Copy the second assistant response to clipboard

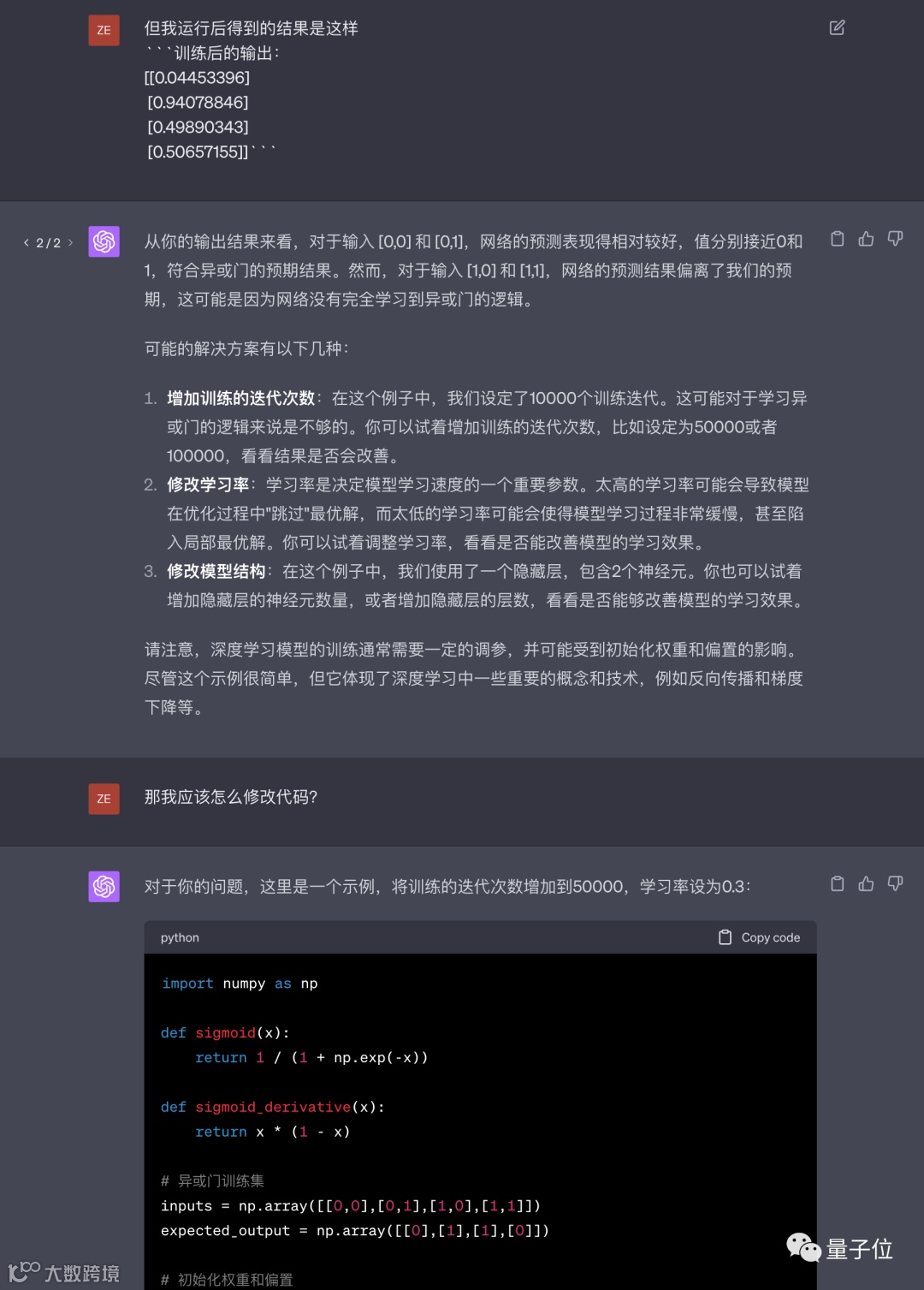click(838, 883)
